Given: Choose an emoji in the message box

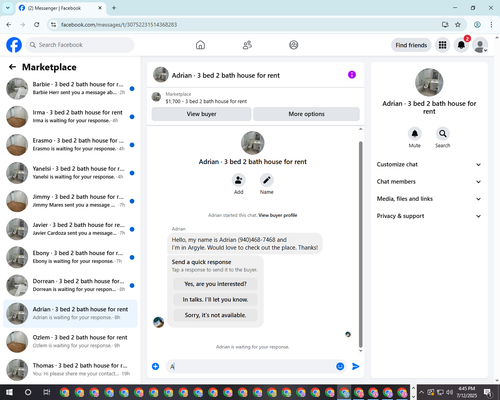Looking at the screenshot, I should click(x=340, y=366).
